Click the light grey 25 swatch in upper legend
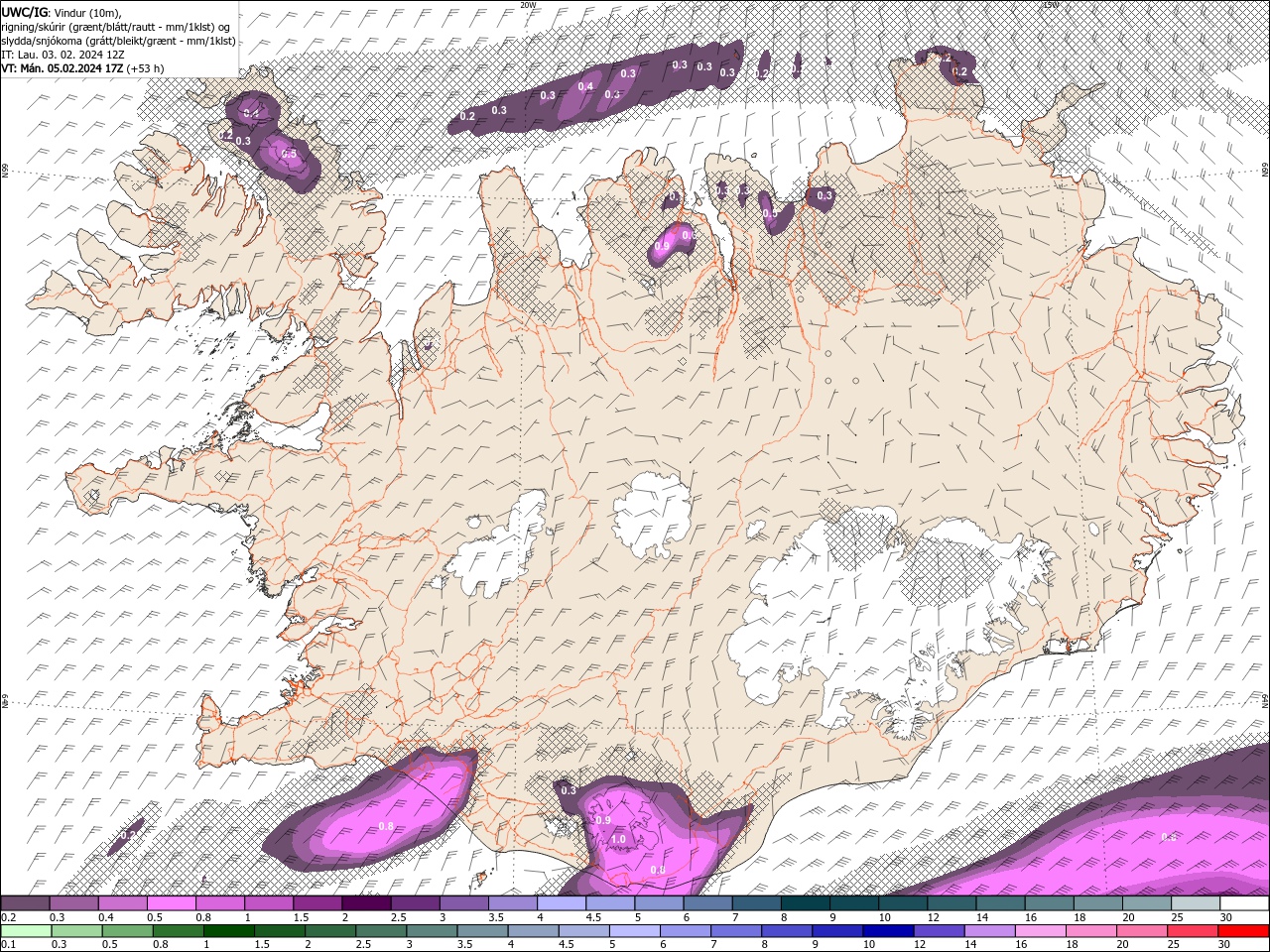Image resolution: width=1270 pixels, height=952 pixels. (x=1196, y=903)
